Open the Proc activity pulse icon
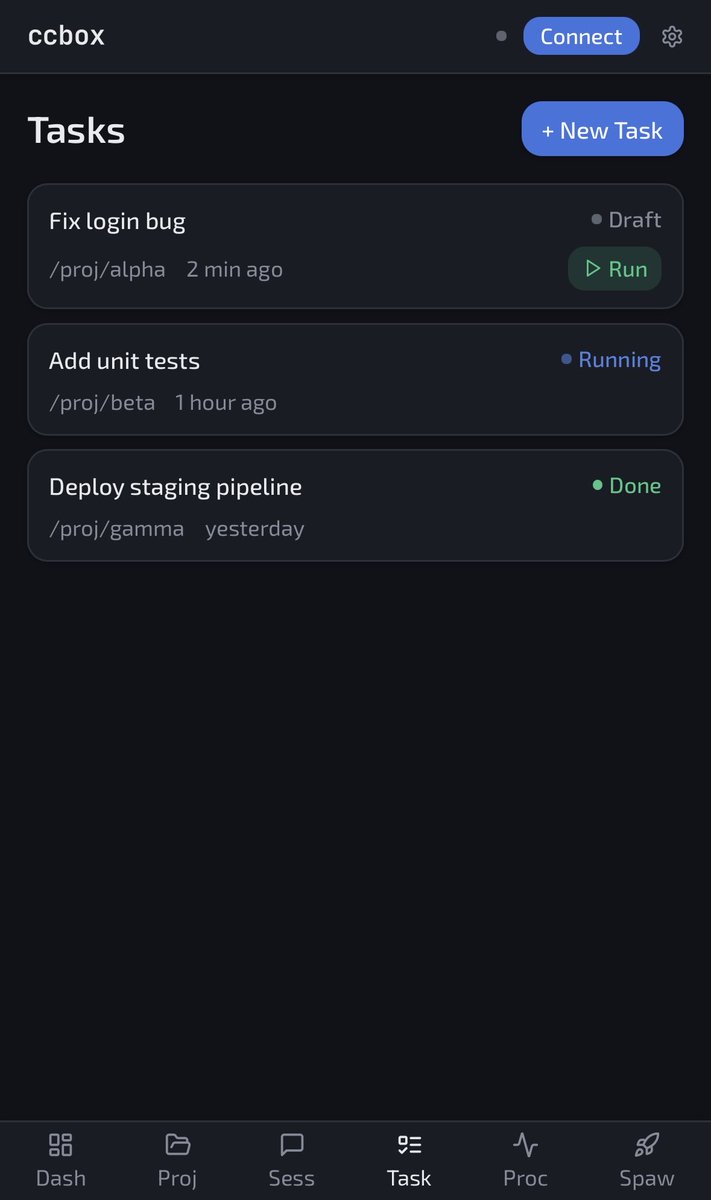The height and width of the screenshot is (1200, 711). coord(525,1144)
